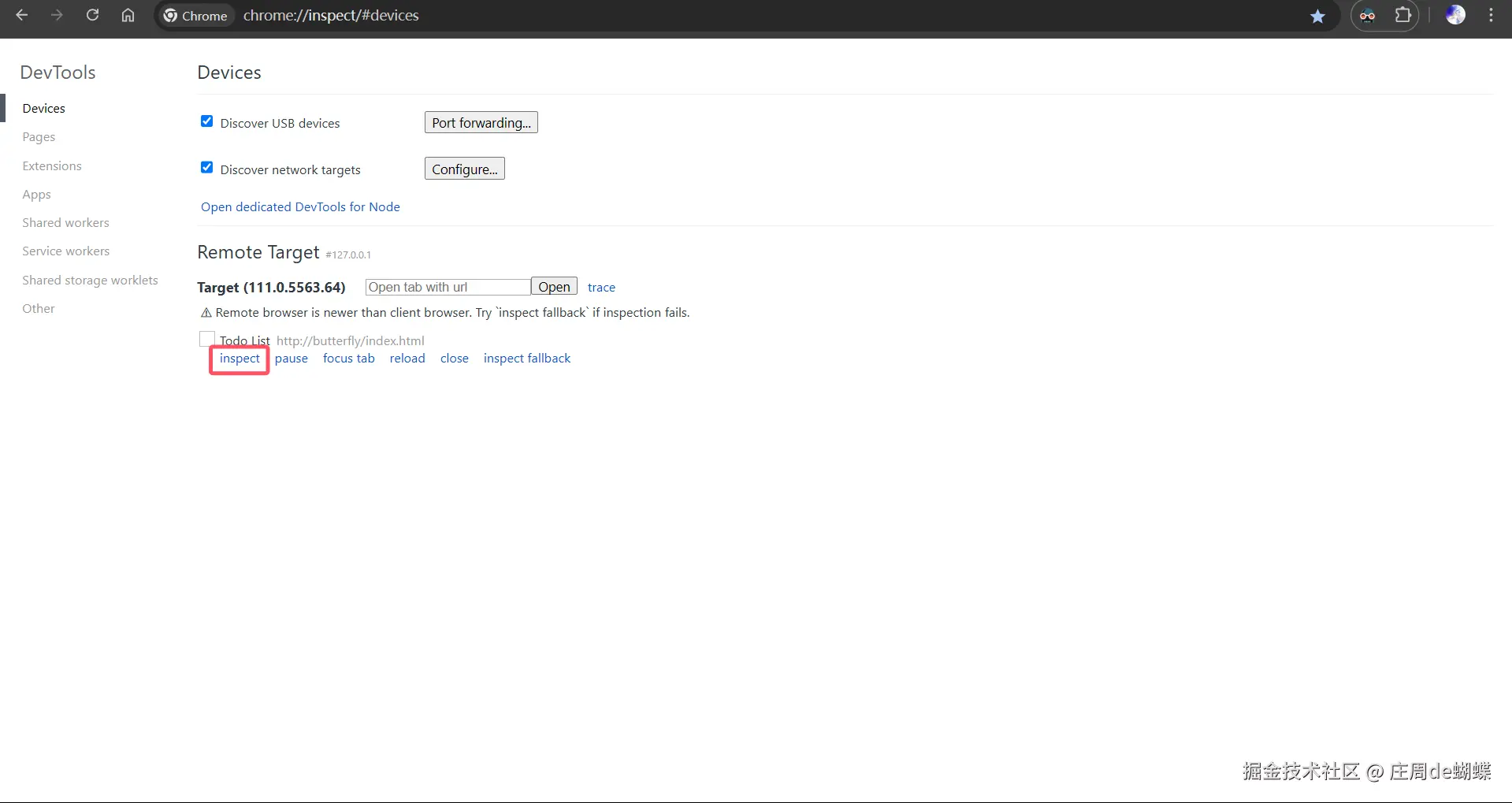1512x803 pixels.
Task: Click the Configure button
Action: coord(465,169)
